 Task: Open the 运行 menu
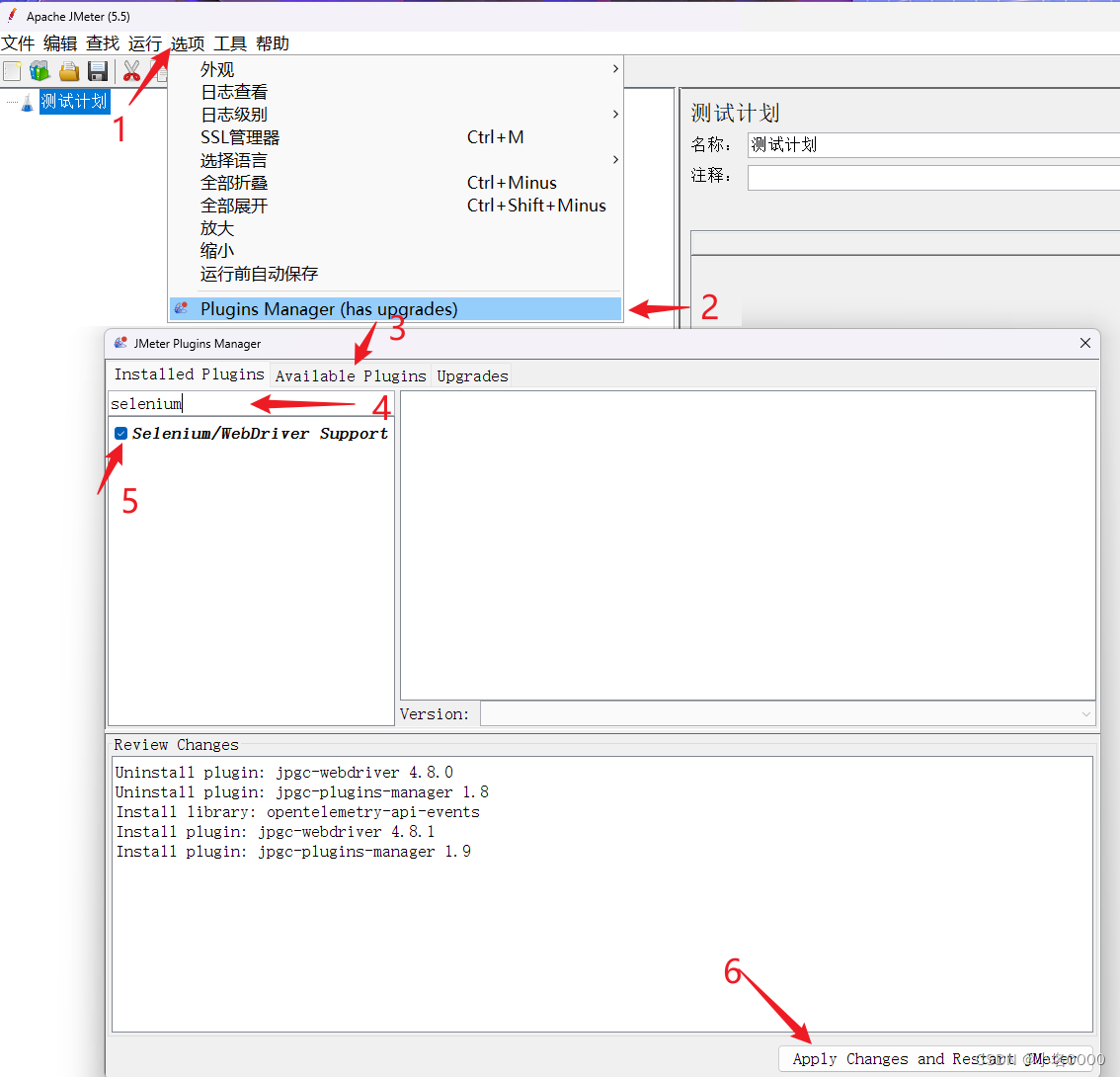point(145,43)
